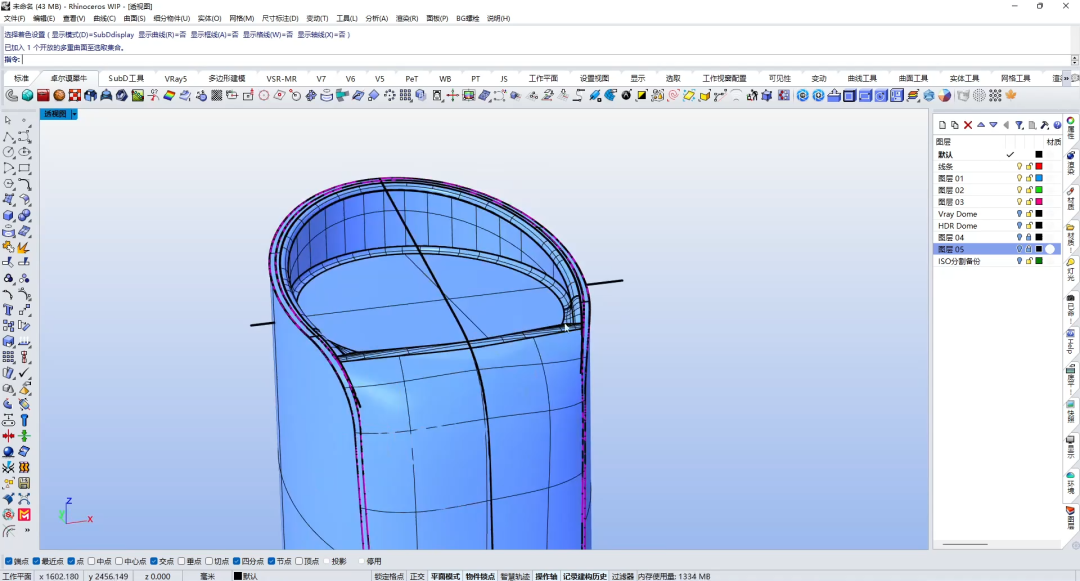Click the orange basketball sphere toolbar icon
Viewport: 1080px width, 581px height.
(59, 96)
